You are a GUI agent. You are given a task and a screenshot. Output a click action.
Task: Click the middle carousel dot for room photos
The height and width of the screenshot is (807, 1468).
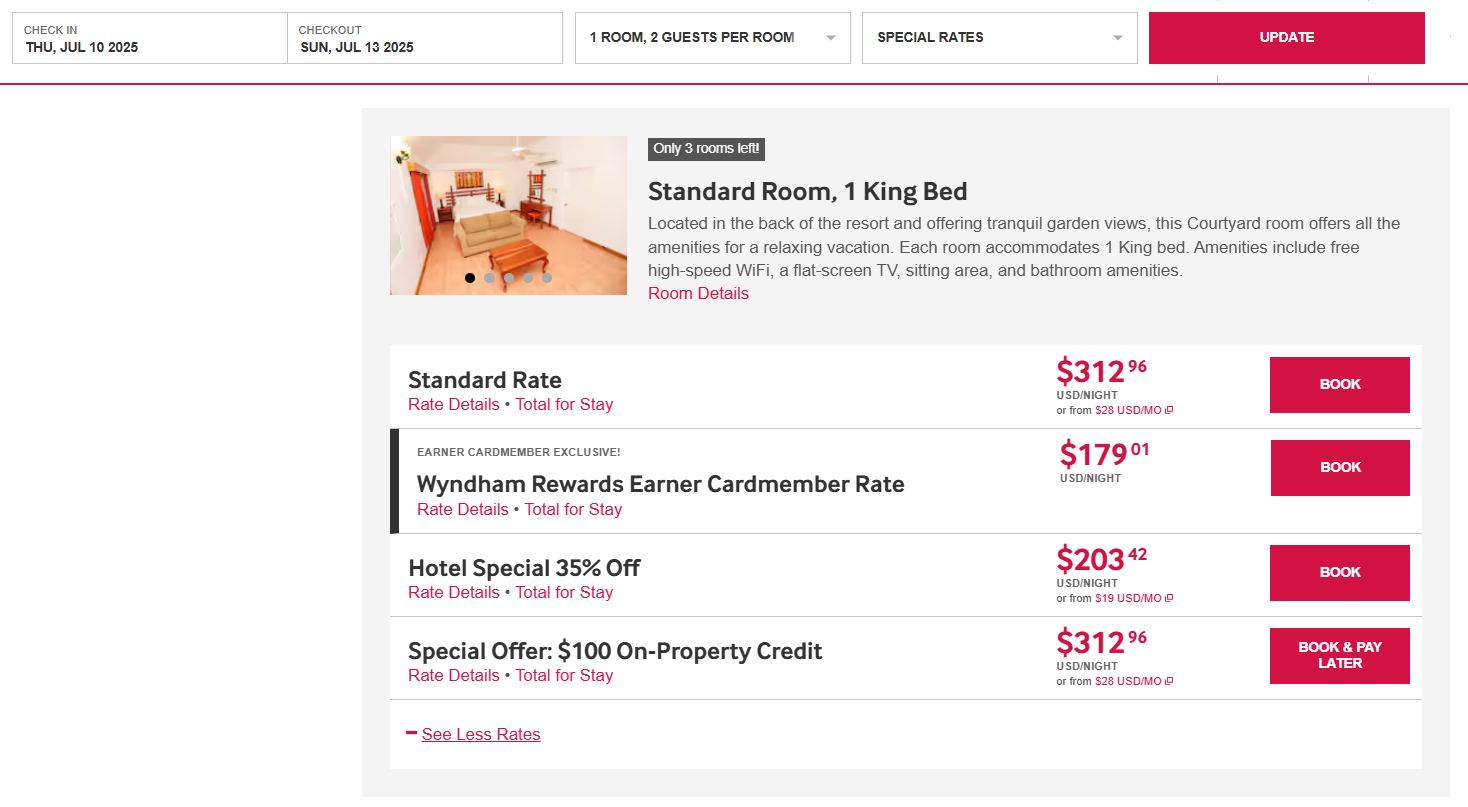[509, 277]
